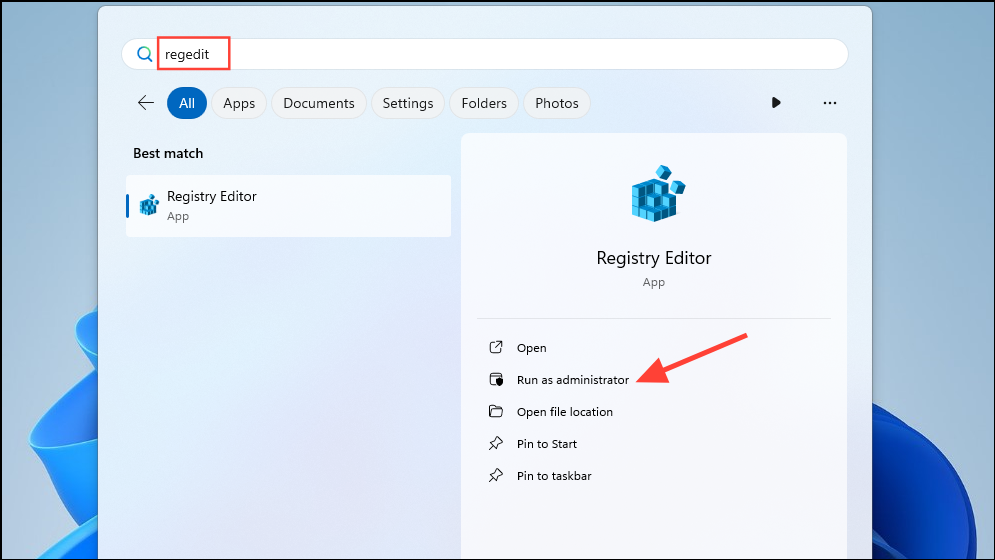Select the Registry Editor best match result

[289, 206]
